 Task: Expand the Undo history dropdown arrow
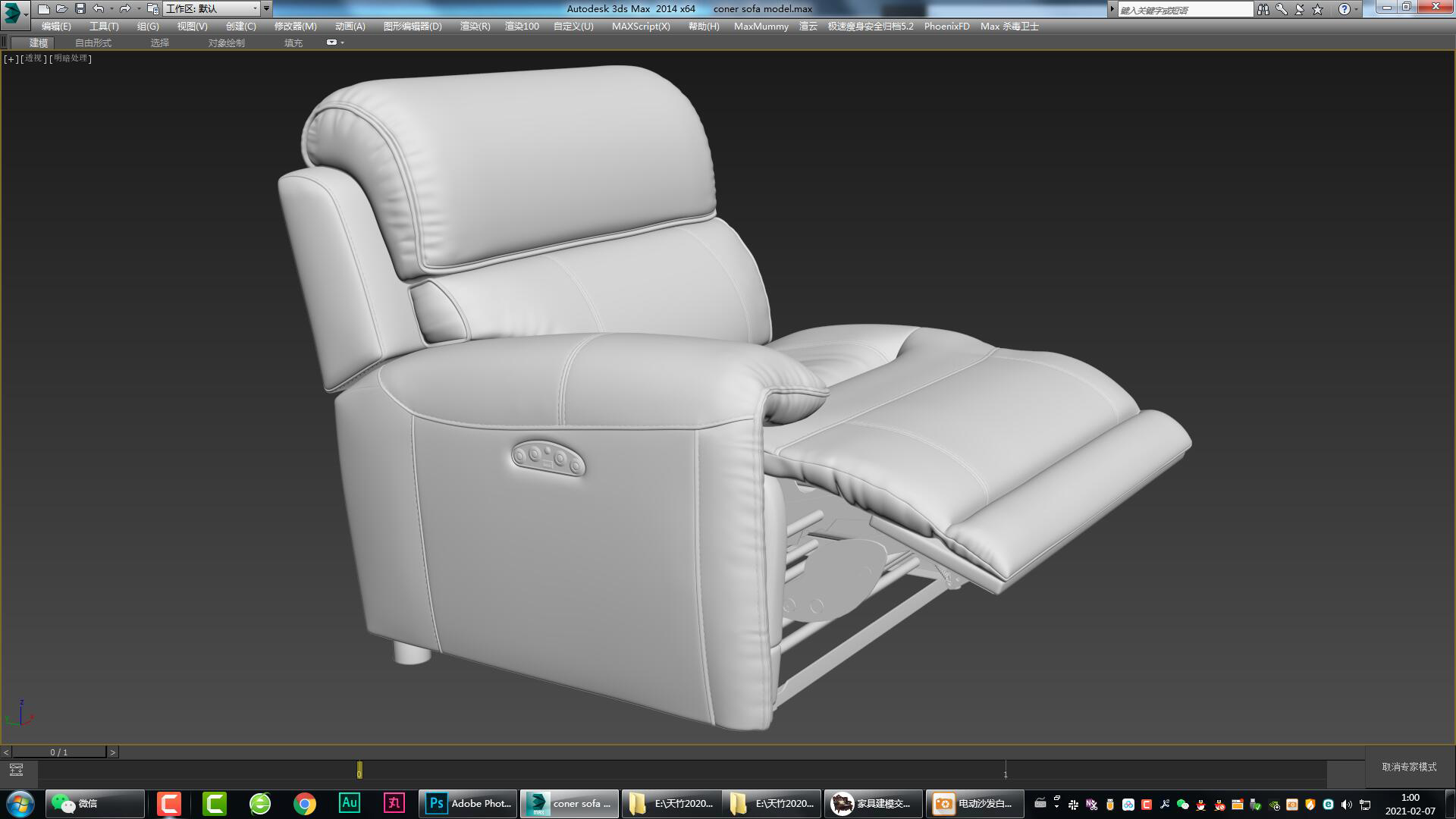click(x=111, y=8)
